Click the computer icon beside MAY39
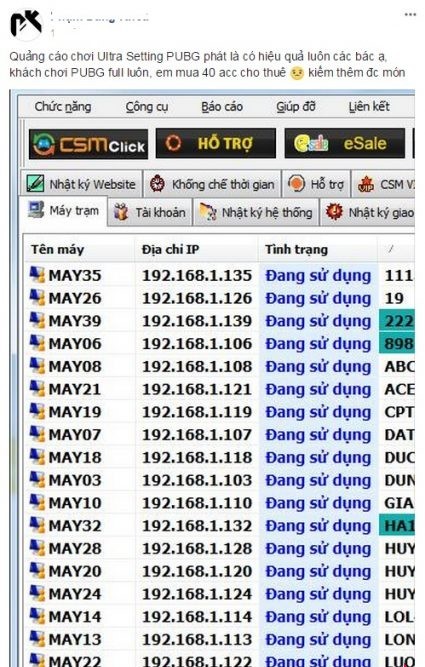The height and width of the screenshot is (667, 425). coord(37,320)
